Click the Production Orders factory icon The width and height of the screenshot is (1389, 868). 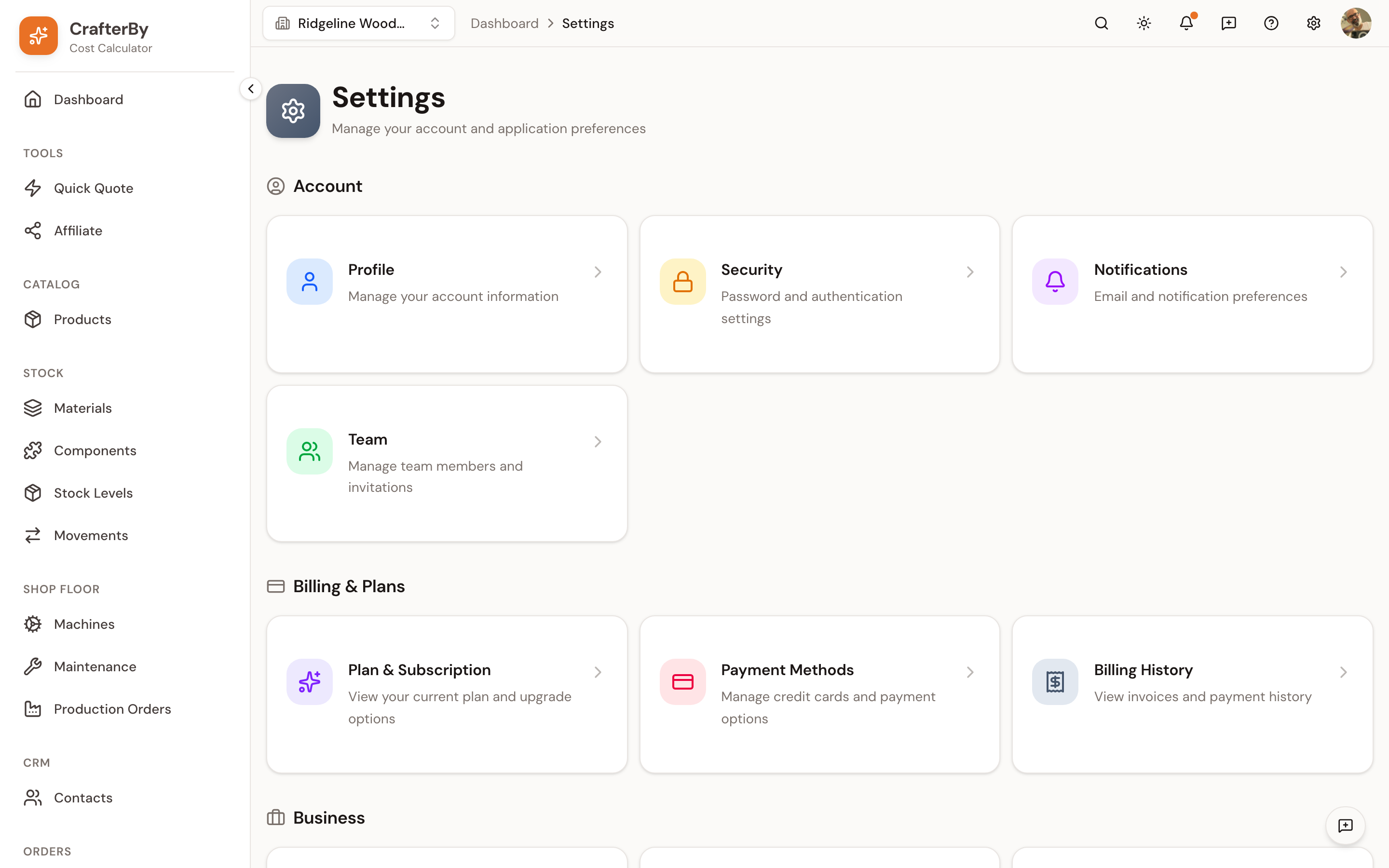33,709
